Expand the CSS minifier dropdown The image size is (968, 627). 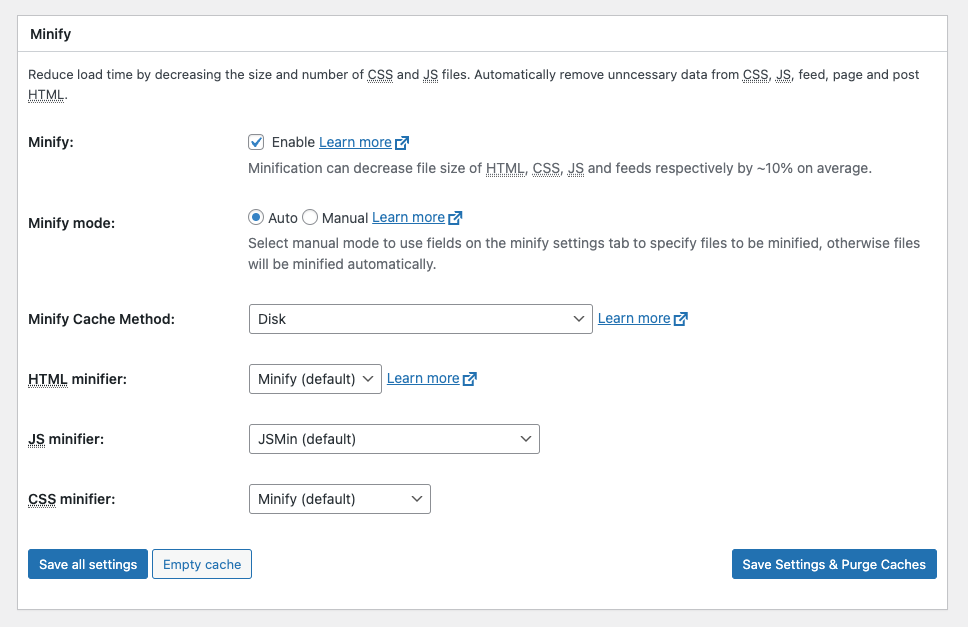pyautogui.click(x=340, y=499)
